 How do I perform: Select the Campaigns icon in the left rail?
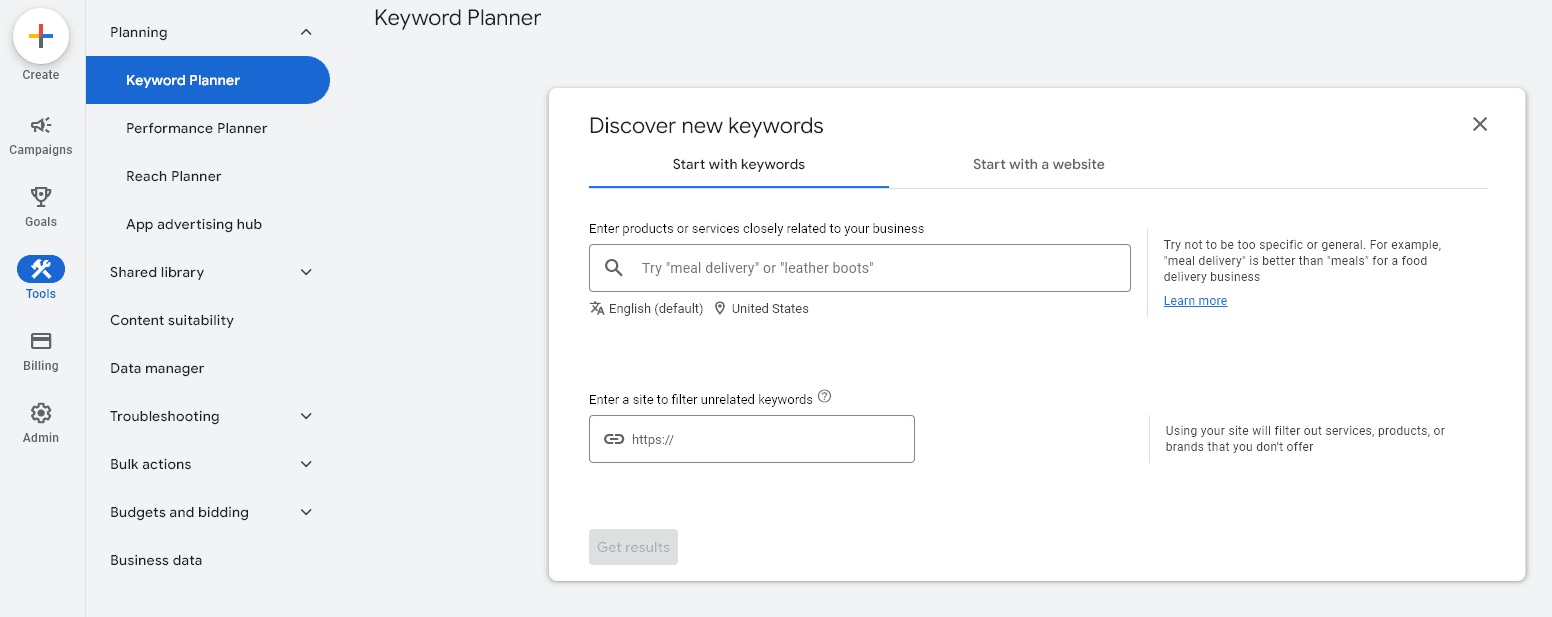coord(40,125)
